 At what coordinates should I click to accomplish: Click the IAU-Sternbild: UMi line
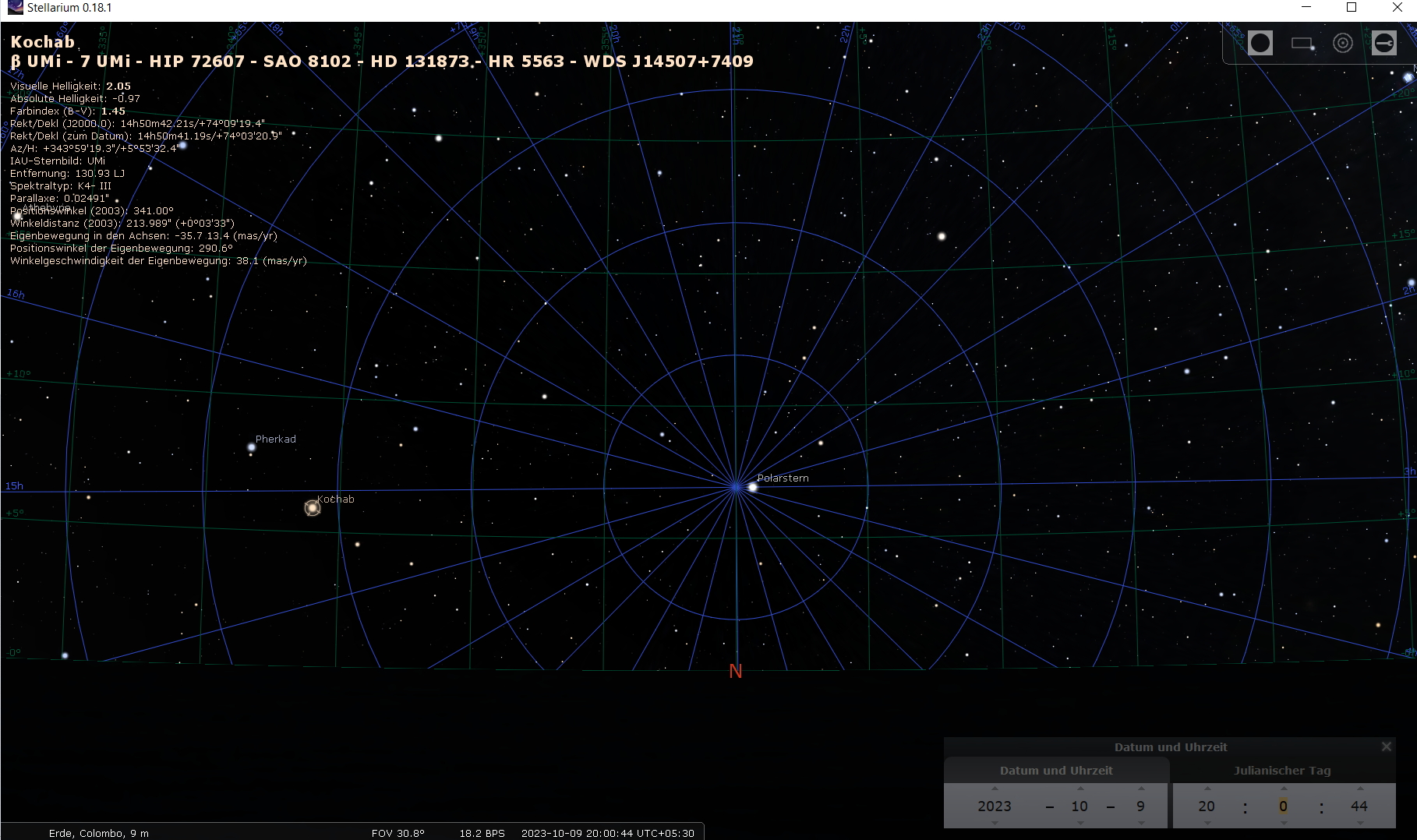tap(58, 161)
